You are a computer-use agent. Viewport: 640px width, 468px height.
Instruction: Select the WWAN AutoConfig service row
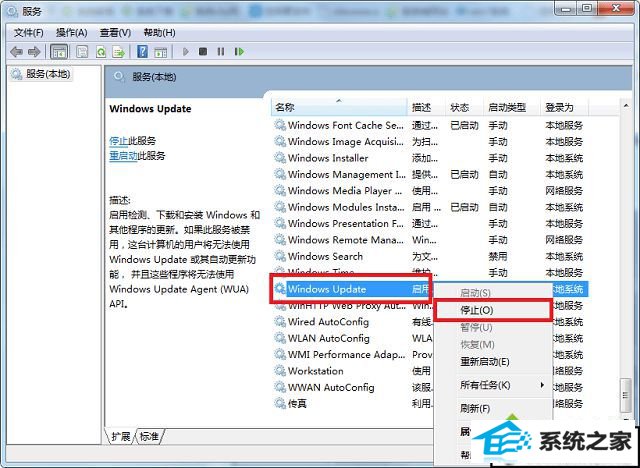pyautogui.click(x=353, y=387)
